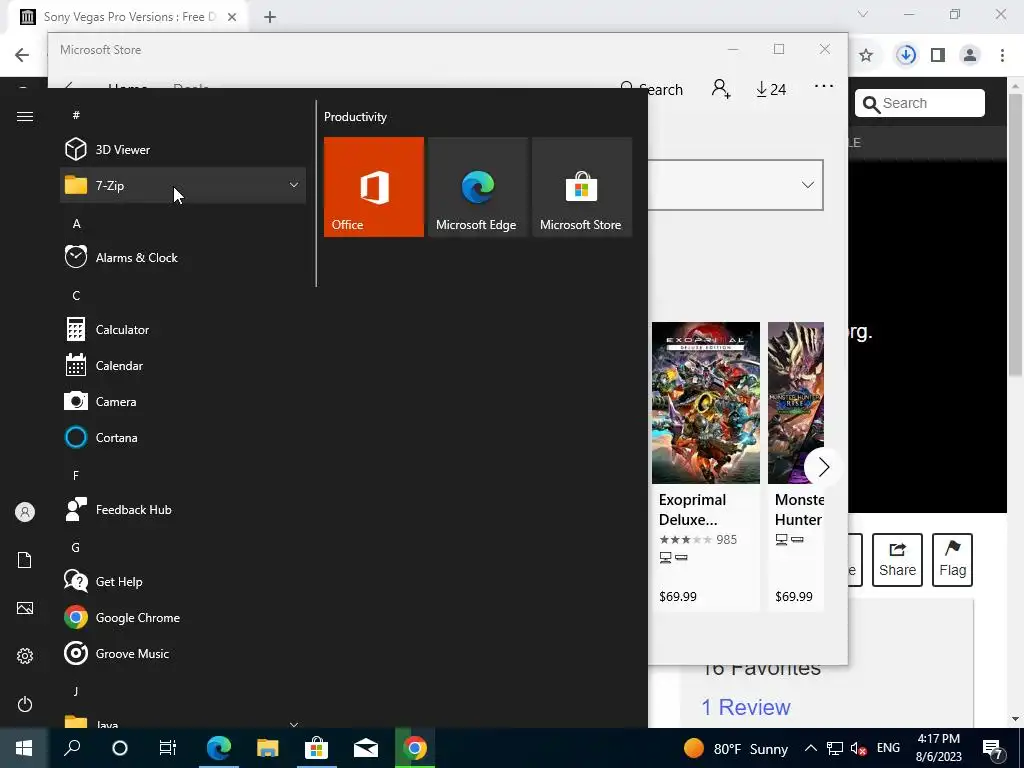Open a new Chrome tab
Image resolution: width=1024 pixels, height=768 pixels.
[x=270, y=18]
